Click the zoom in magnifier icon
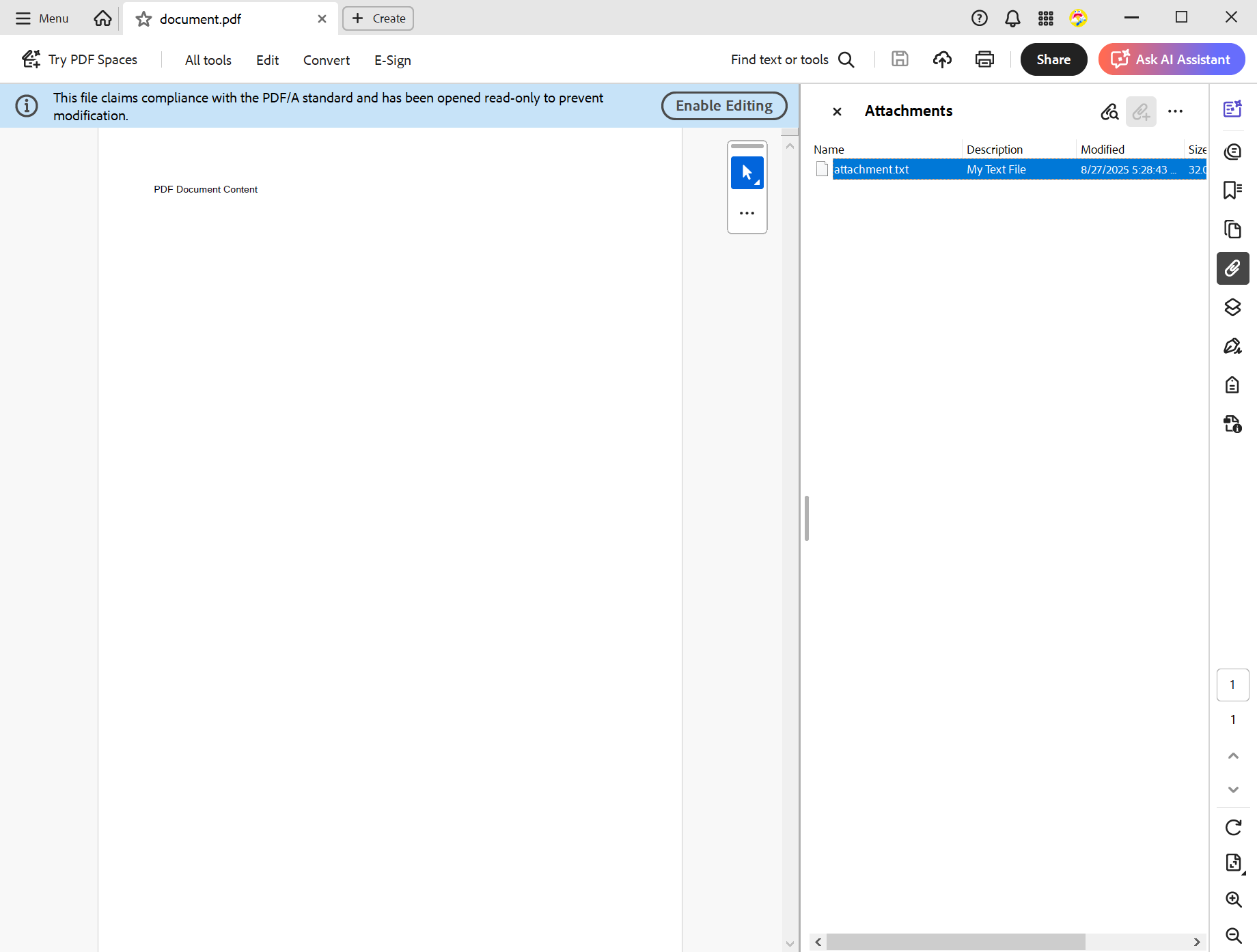This screenshot has height=952, width=1257. click(x=1233, y=899)
